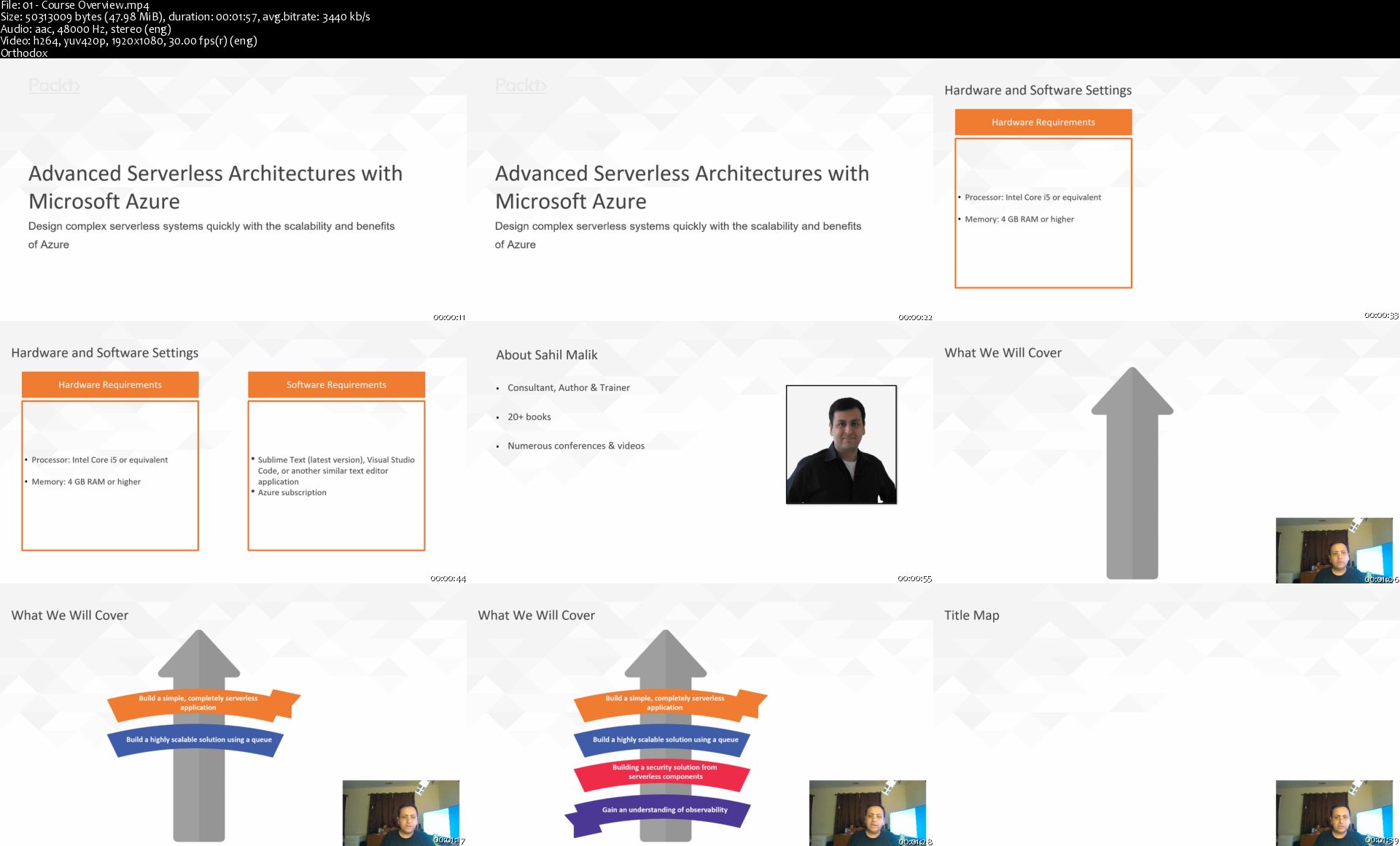Click 'Consultant, Author & Trainer' bullet
The height and width of the screenshot is (846, 1400).
click(569, 387)
